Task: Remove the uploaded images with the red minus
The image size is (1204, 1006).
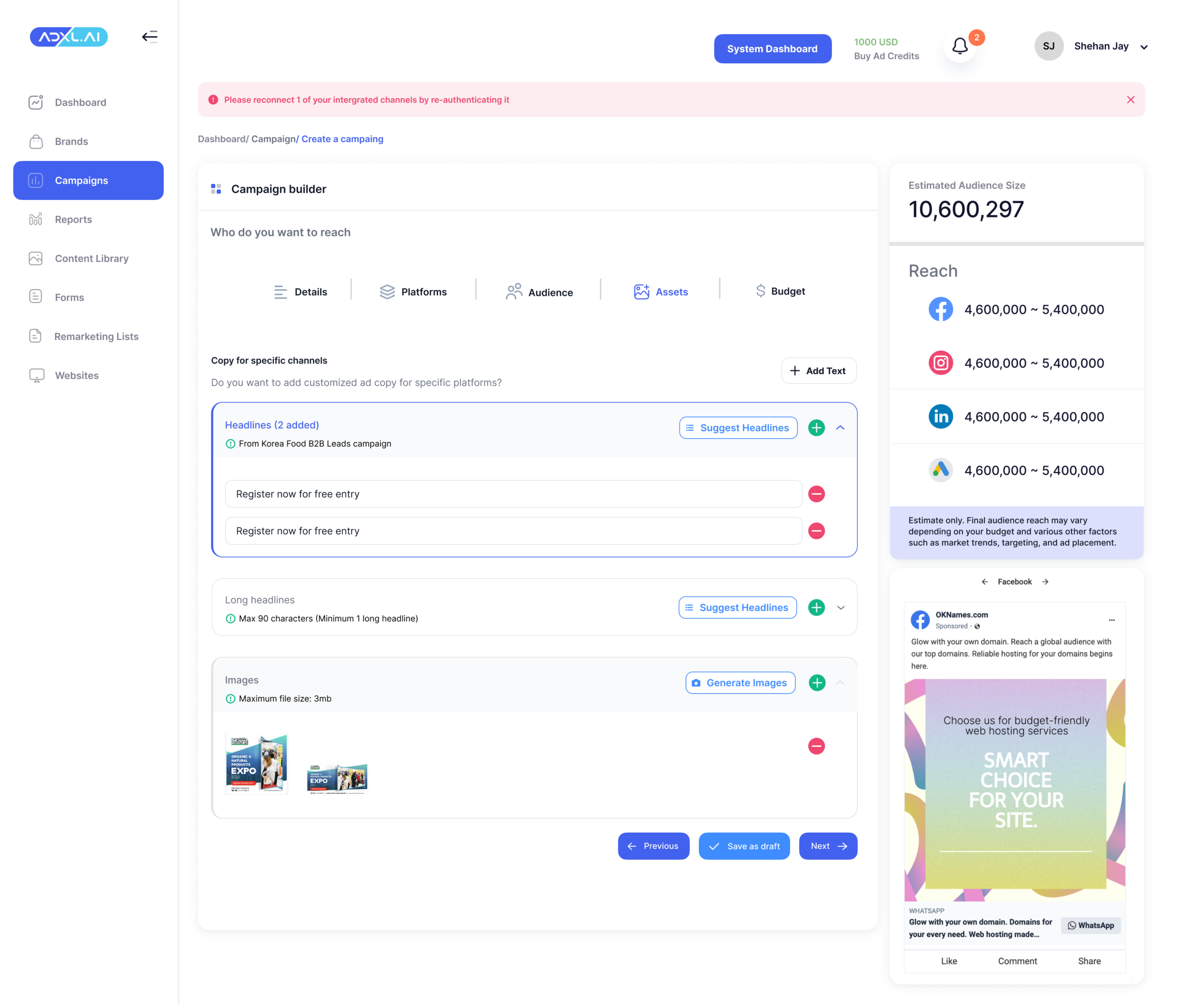Action: (x=816, y=746)
